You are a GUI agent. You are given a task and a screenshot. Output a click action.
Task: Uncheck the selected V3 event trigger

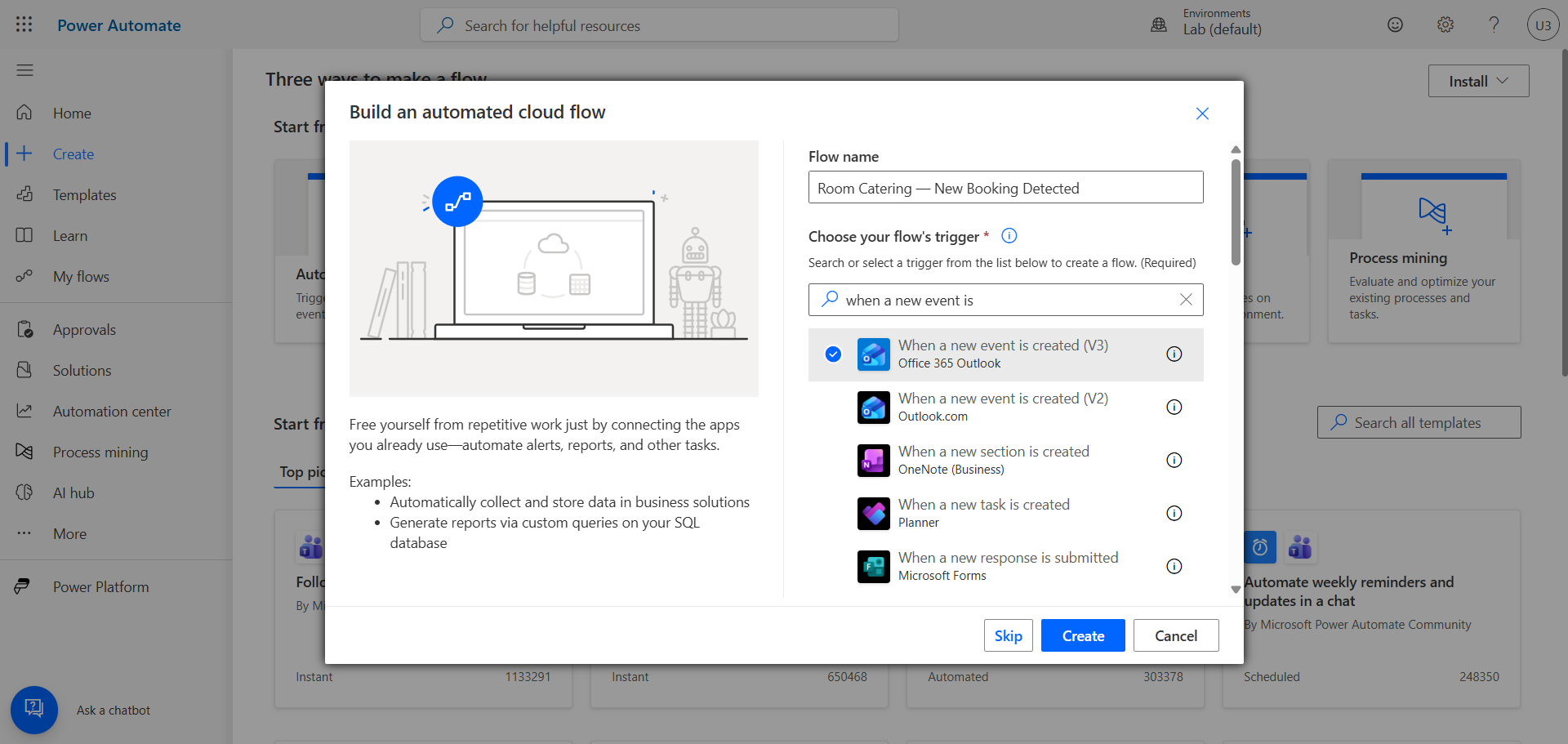[833, 354]
